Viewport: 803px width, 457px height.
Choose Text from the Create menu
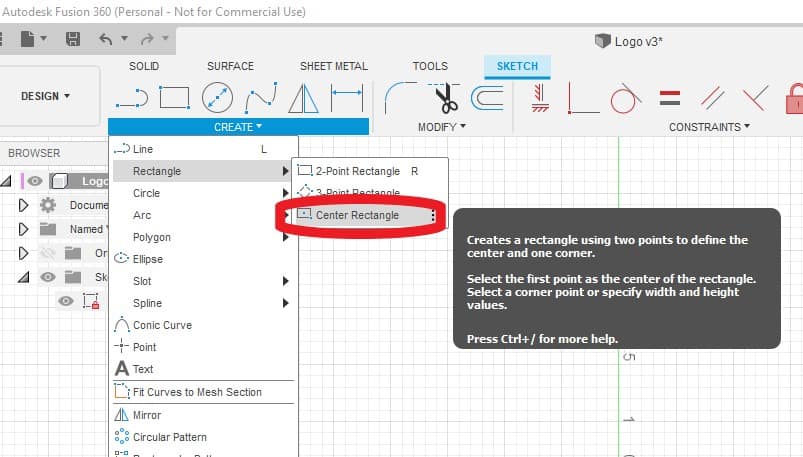coord(204,369)
